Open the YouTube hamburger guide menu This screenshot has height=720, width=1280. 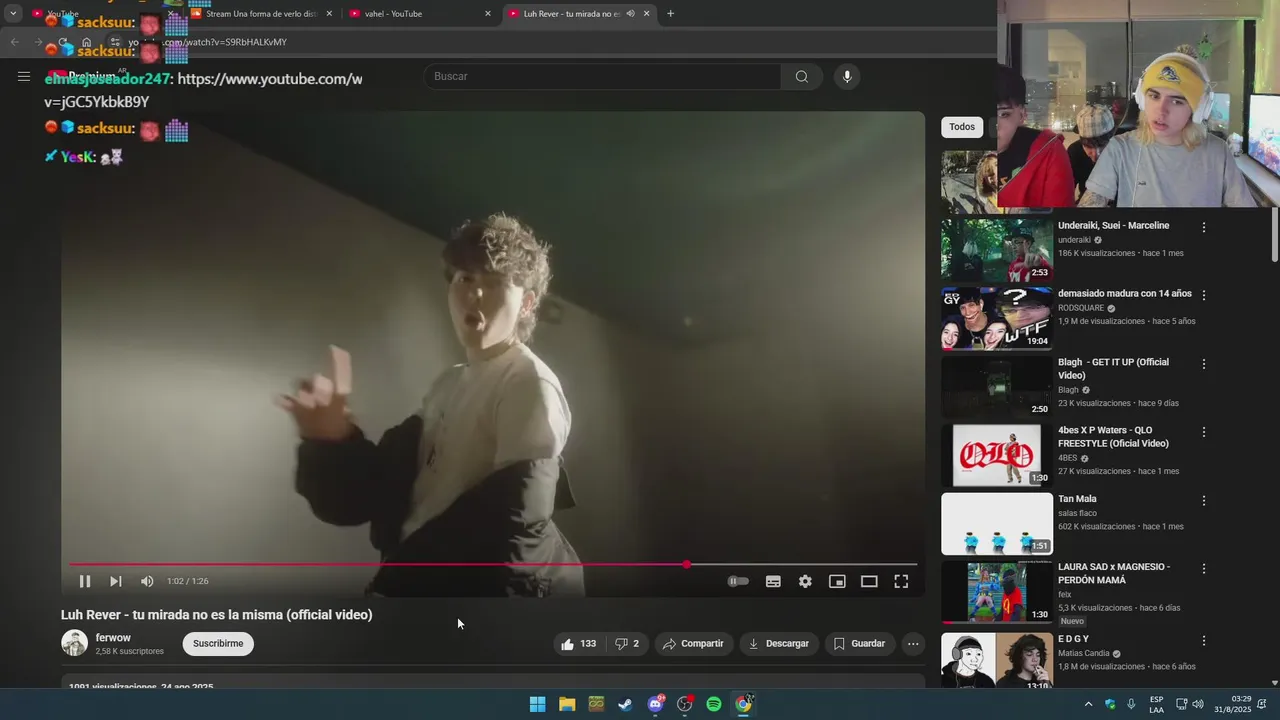(24, 76)
